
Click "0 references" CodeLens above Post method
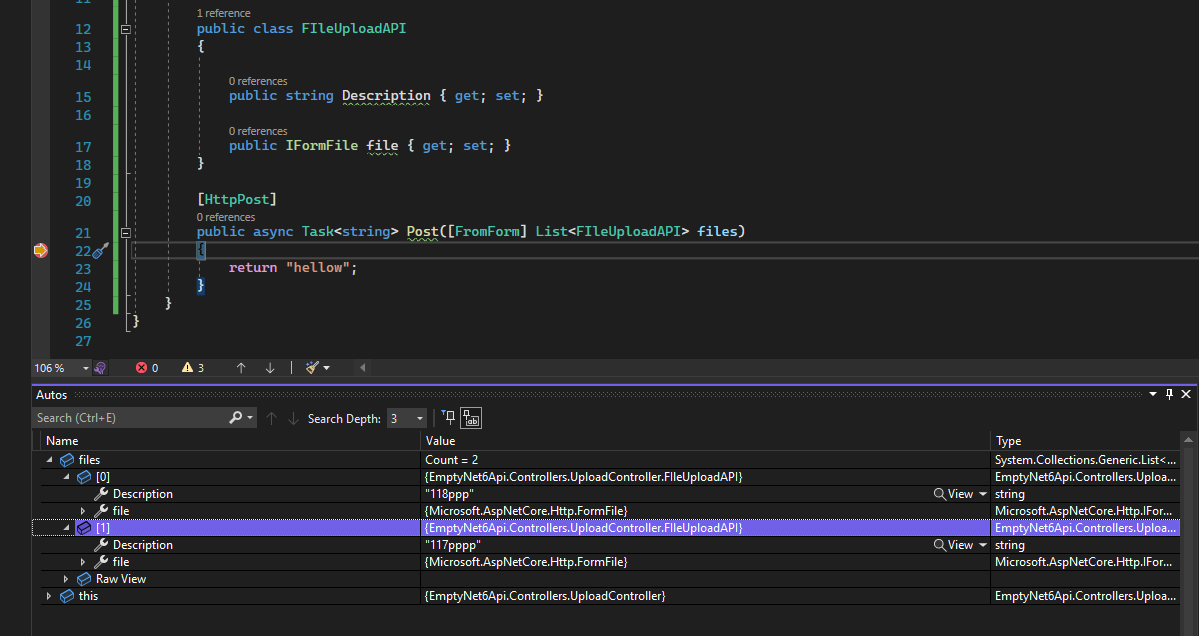(x=226, y=217)
